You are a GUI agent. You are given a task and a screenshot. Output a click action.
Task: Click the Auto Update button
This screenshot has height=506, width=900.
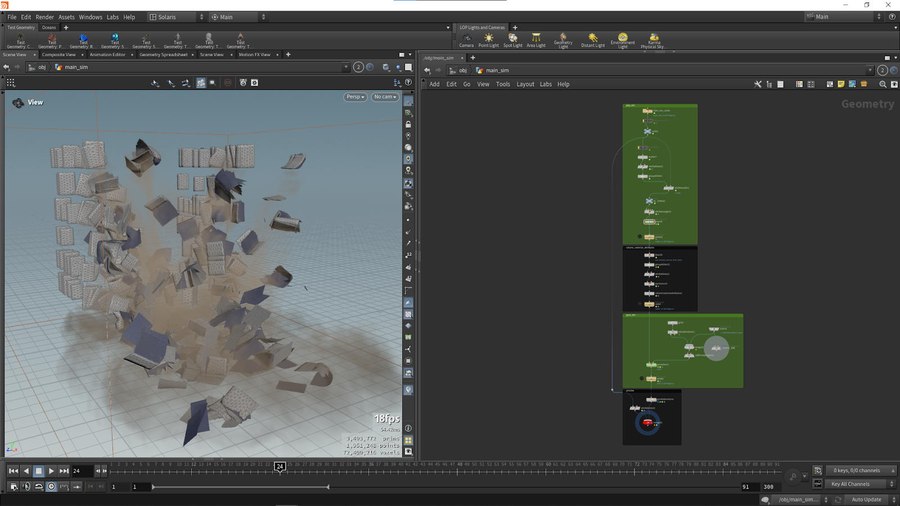(866, 499)
